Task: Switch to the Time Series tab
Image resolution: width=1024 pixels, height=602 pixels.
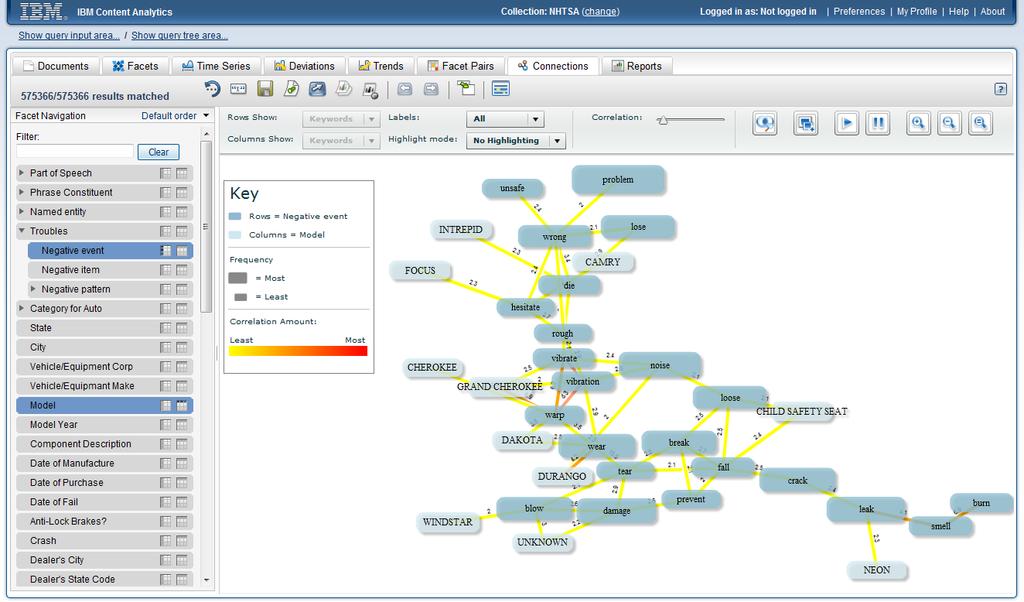Action: (216, 66)
